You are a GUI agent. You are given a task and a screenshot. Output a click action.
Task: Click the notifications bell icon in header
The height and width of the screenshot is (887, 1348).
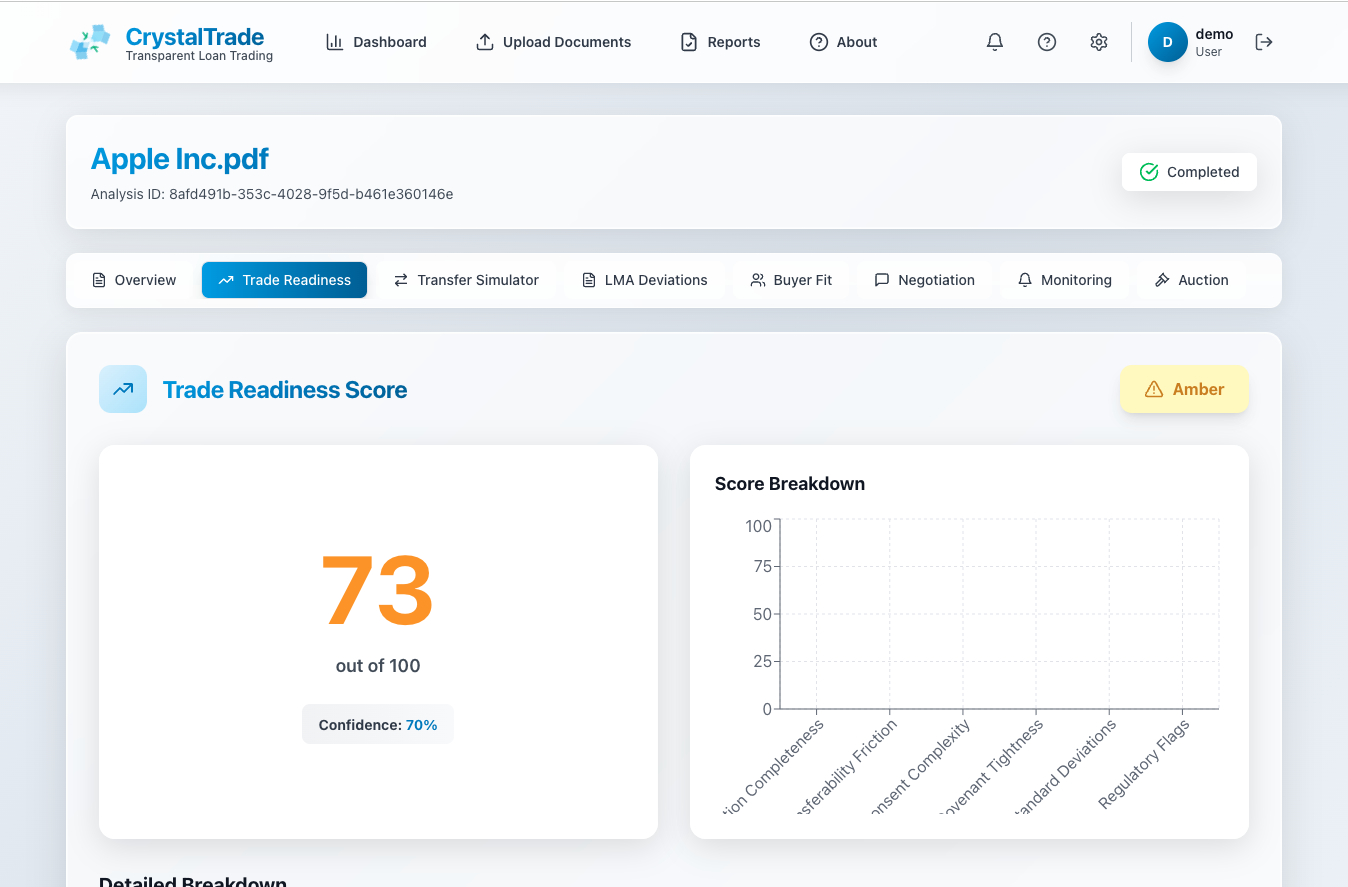pos(995,42)
